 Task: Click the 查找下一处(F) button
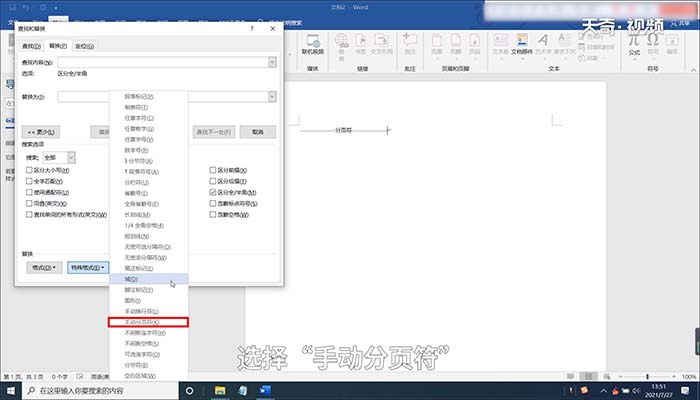click(214, 132)
